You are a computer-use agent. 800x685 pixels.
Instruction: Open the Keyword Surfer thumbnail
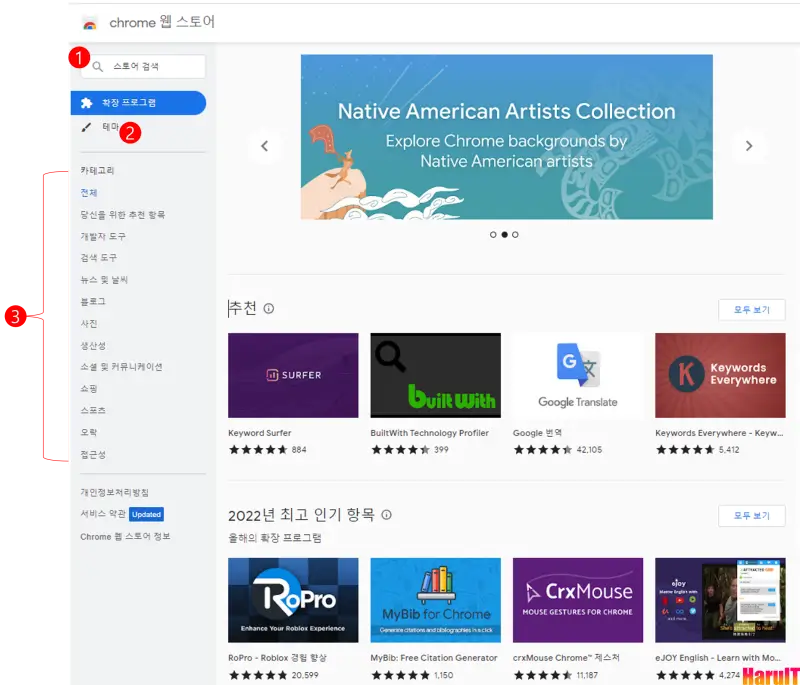(x=293, y=375)
